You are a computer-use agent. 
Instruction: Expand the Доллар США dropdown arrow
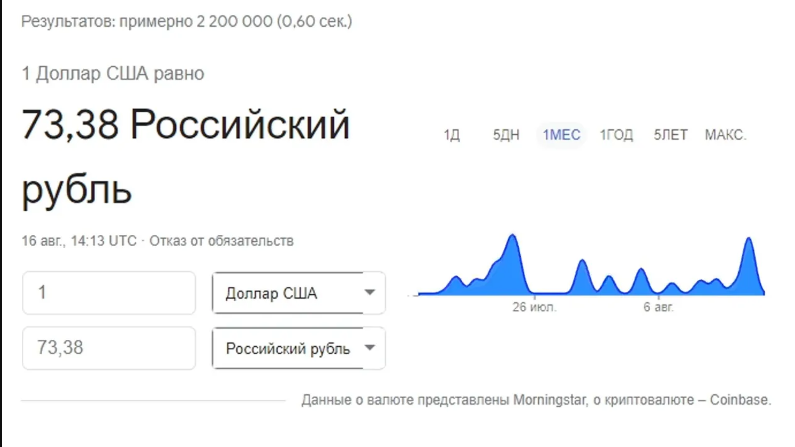(369, 293)
